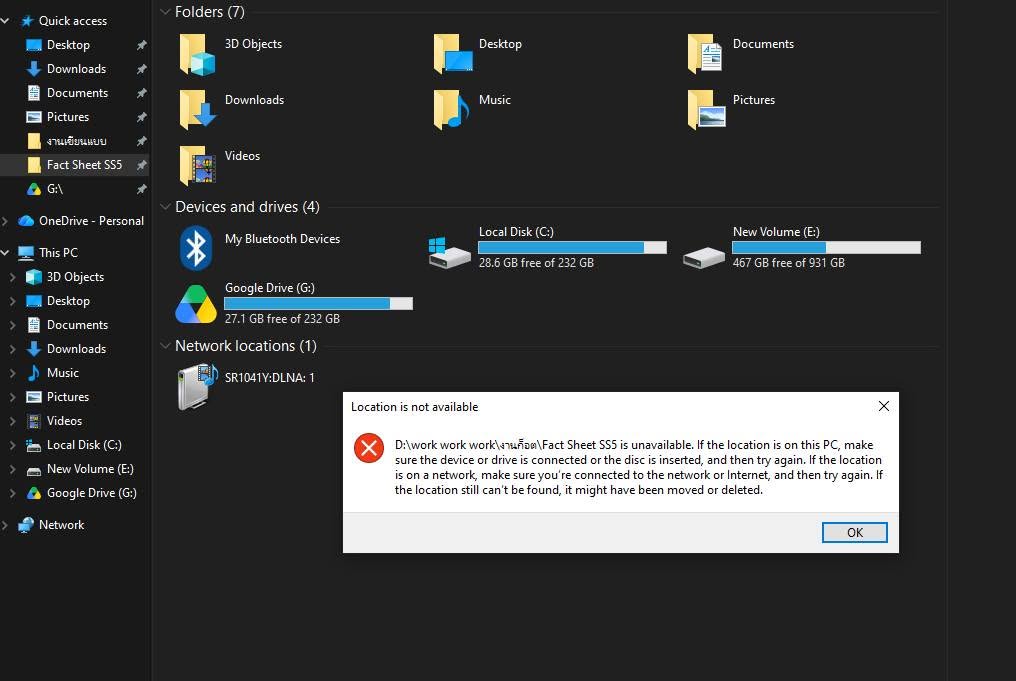Expand the OneDrive - Personal node
Screen dimensions: 1016x681
5,221
